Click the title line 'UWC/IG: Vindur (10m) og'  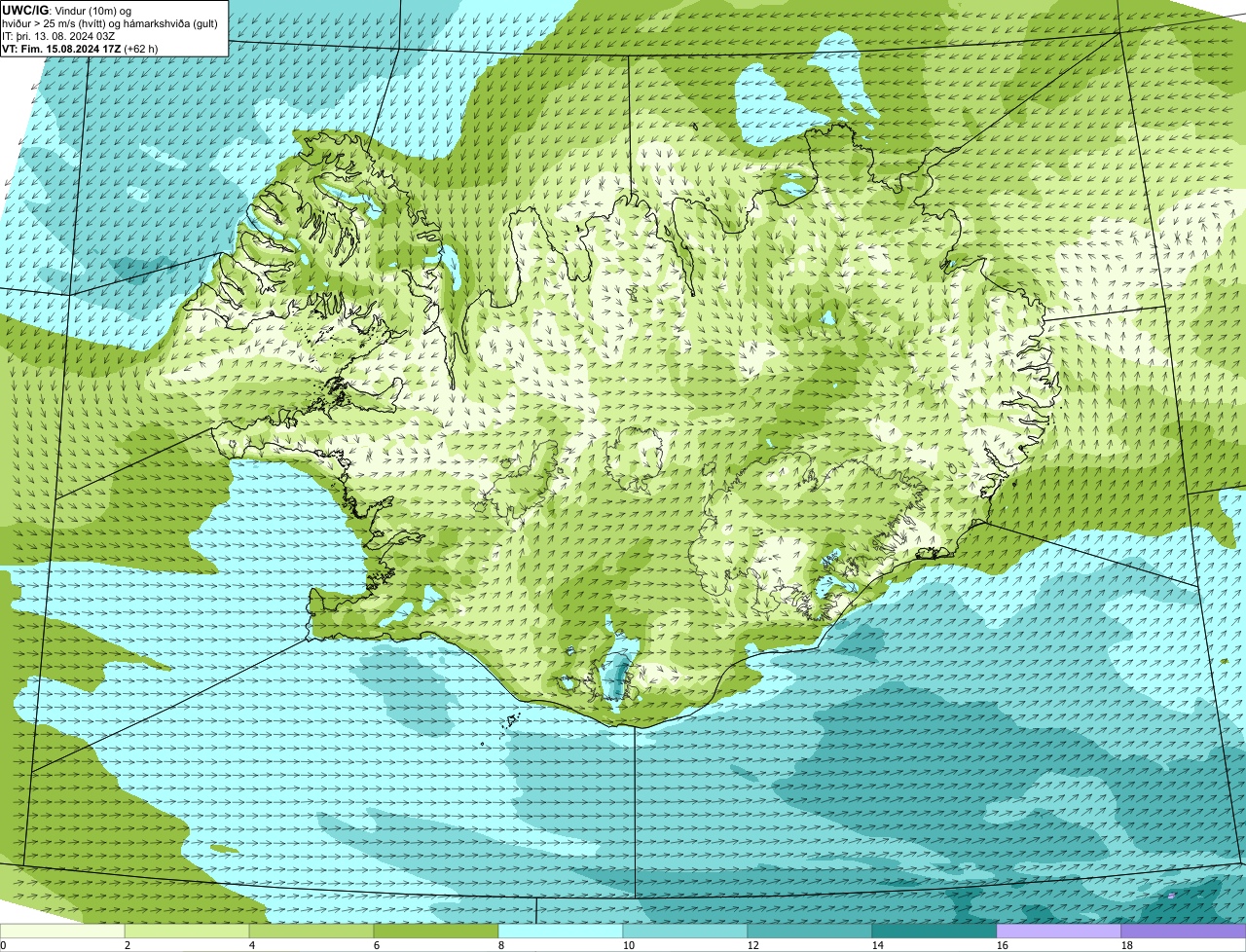(x=66, y=10)
